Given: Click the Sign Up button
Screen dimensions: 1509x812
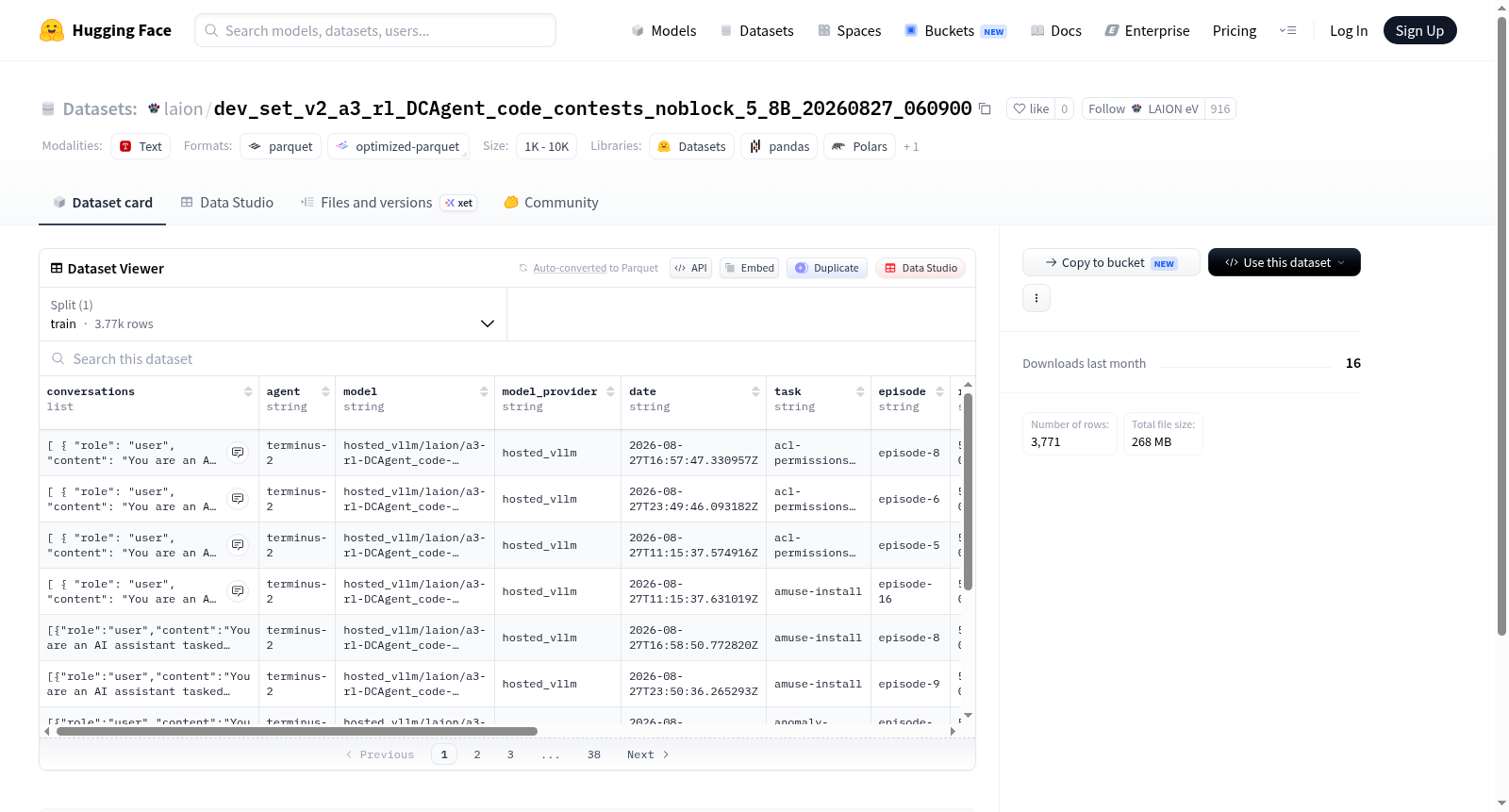Looking at the screenshot, I should 1419,30.
